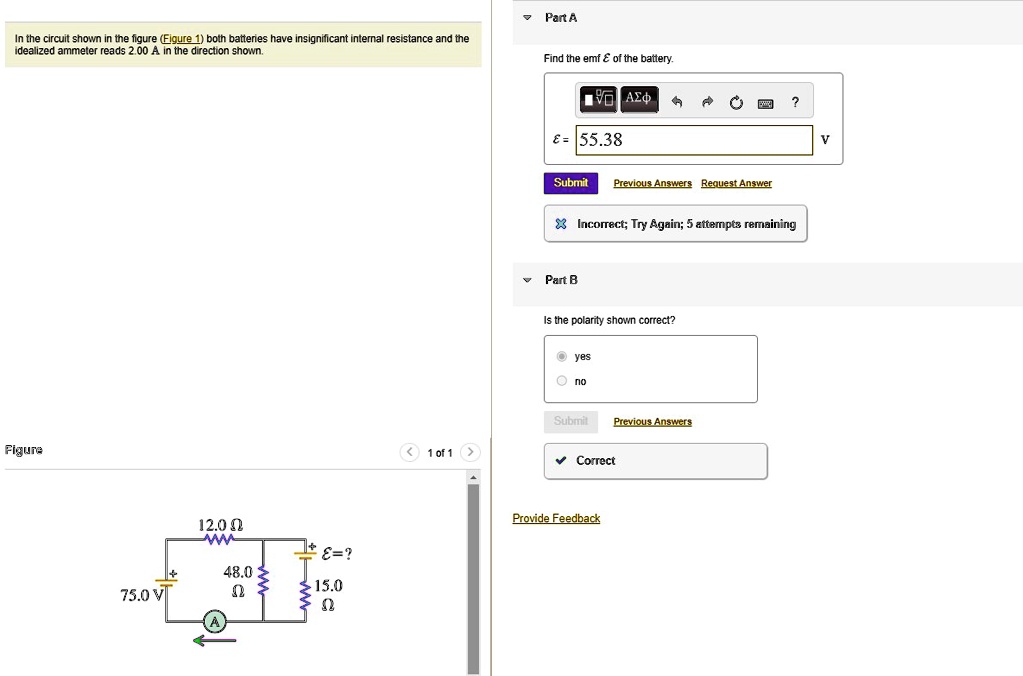Click Request Answer

click(736, 183)
